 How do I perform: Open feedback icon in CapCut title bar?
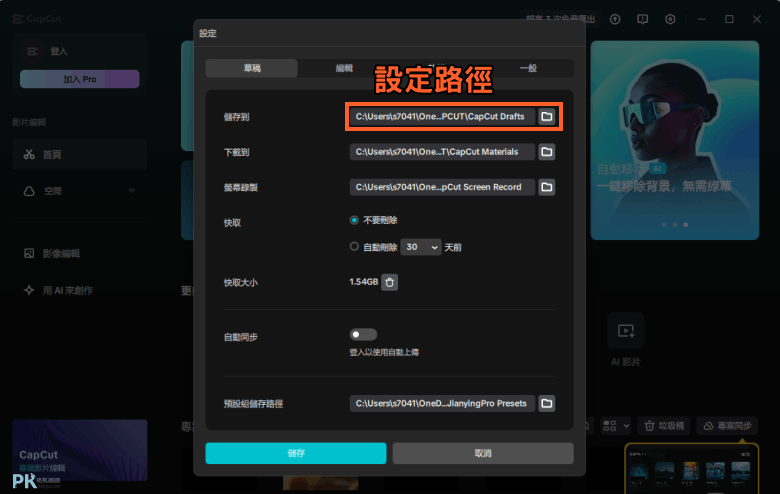(x=643, y=19)
